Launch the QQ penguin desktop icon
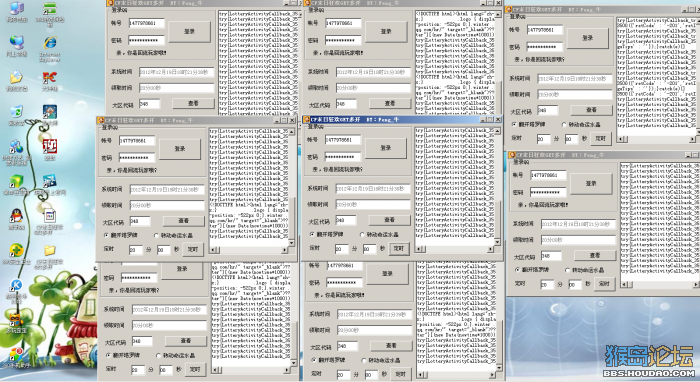 click(17, 216)
